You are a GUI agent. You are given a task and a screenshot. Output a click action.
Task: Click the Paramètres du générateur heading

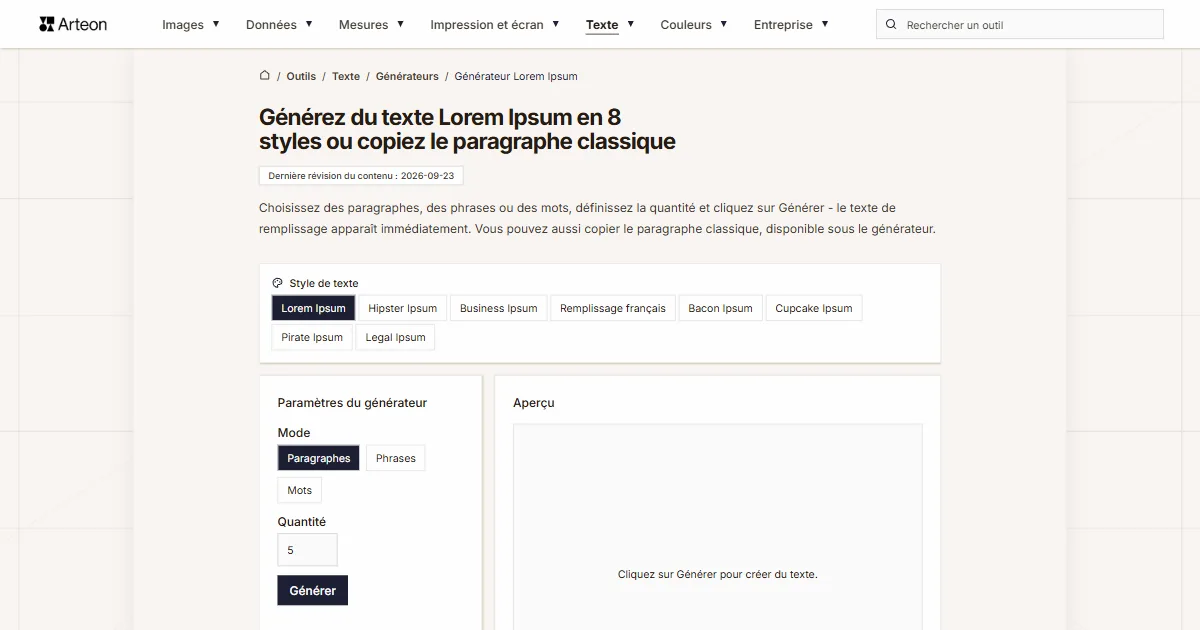point(352,403)
